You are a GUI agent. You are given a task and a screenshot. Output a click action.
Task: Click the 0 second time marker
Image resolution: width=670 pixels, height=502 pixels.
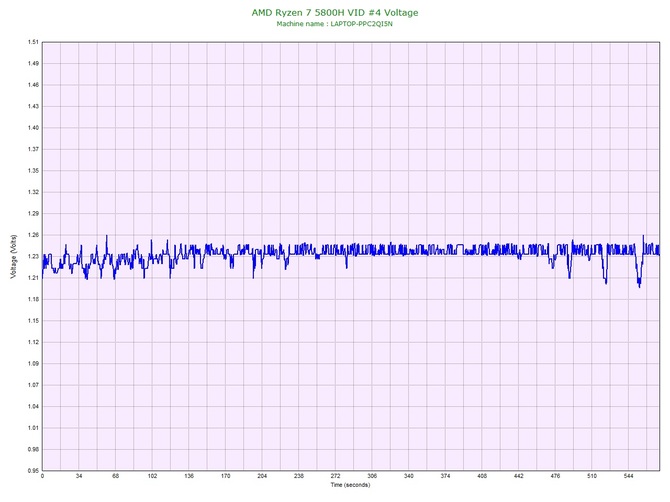pos(42,476)
